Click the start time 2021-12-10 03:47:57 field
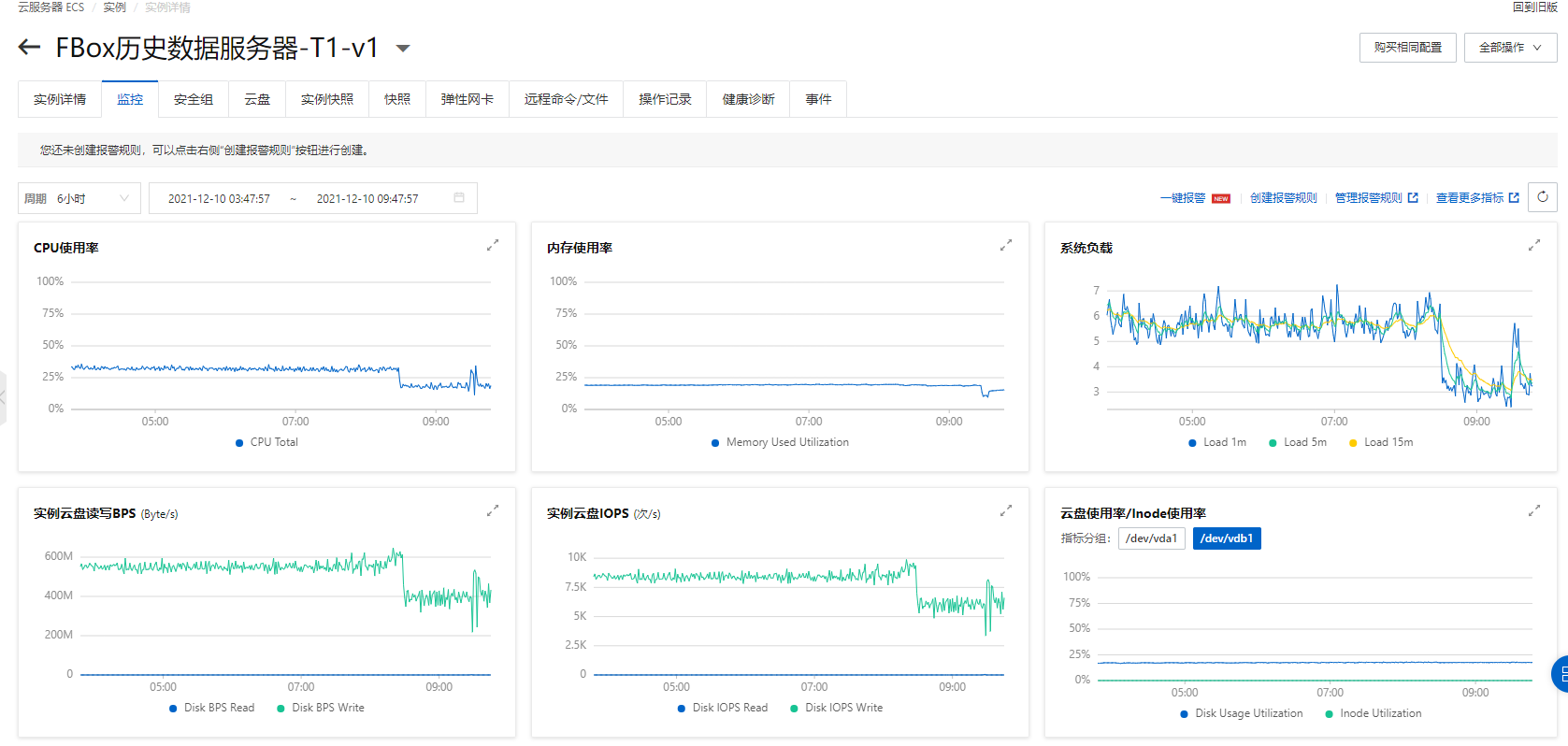 pyautogui.click(x=219, y=199)
